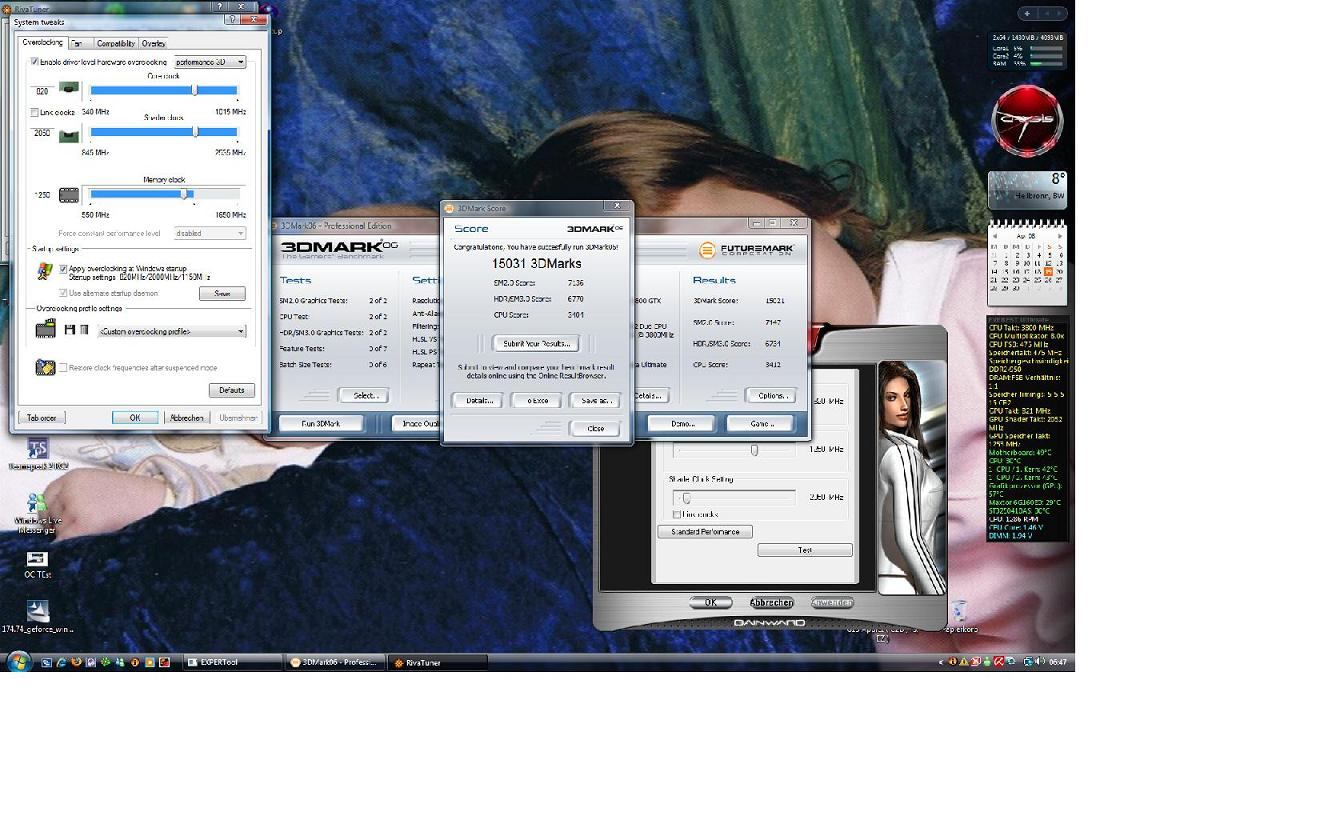The height and width of the screenshot is (840, 1344).
Task: Switch to RivaTuner taskbar button
Action: [x=438, y=662]
